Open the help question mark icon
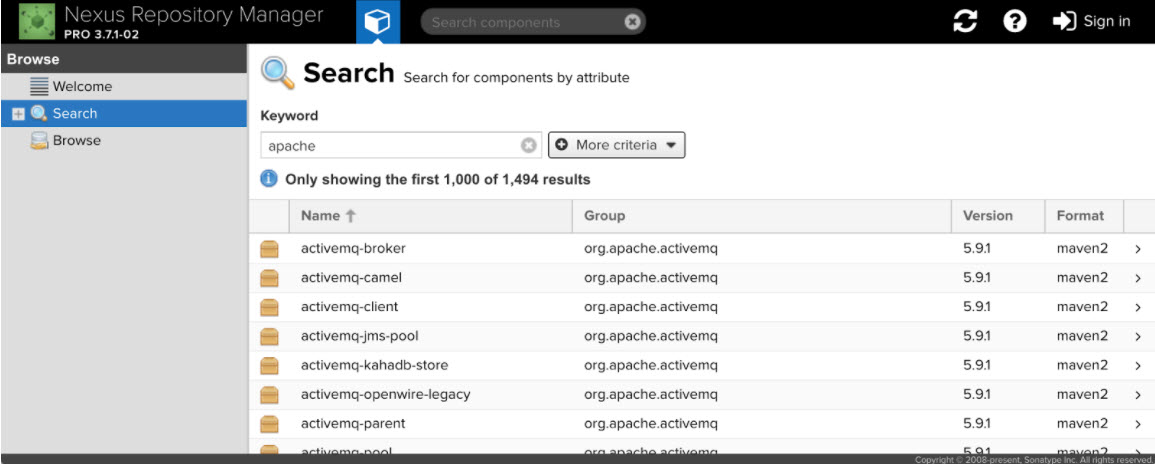 (1015, 22)
